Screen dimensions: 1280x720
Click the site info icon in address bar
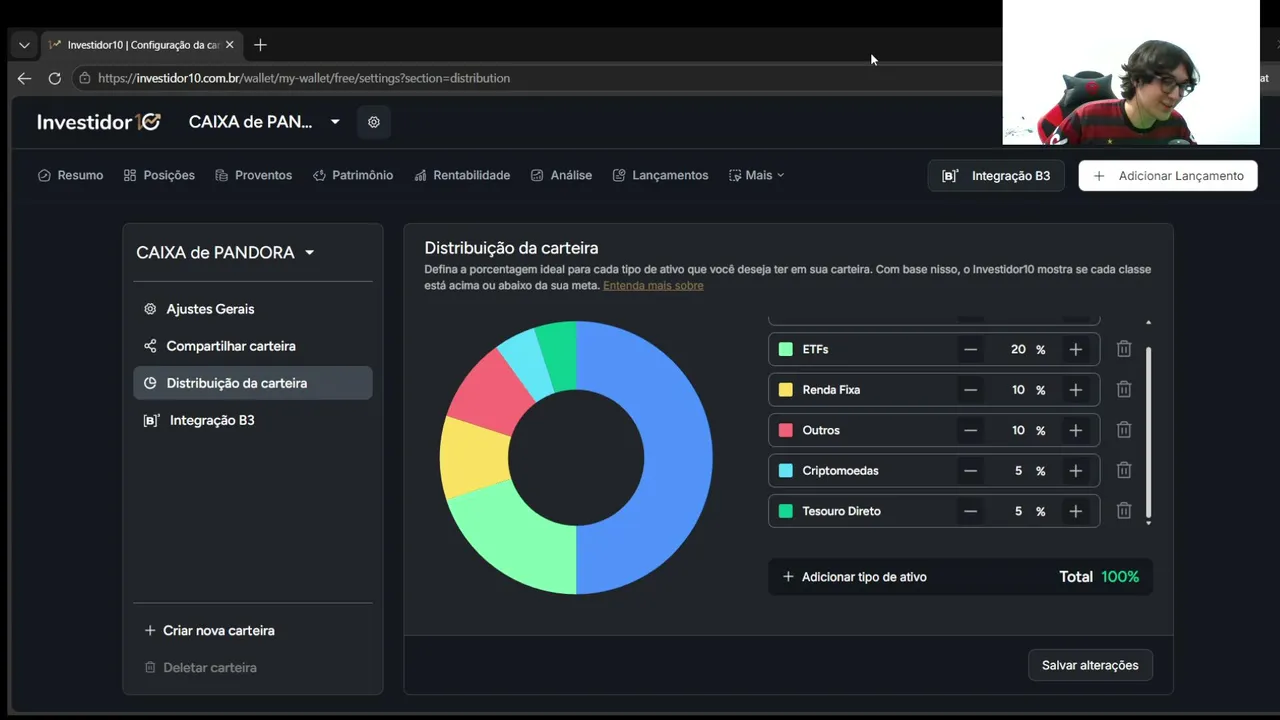85,78
